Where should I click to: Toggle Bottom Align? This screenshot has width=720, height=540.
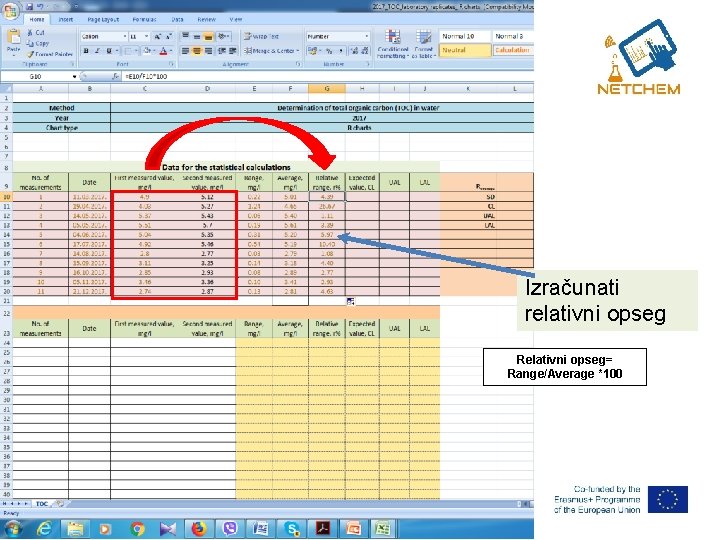point(208,36)
